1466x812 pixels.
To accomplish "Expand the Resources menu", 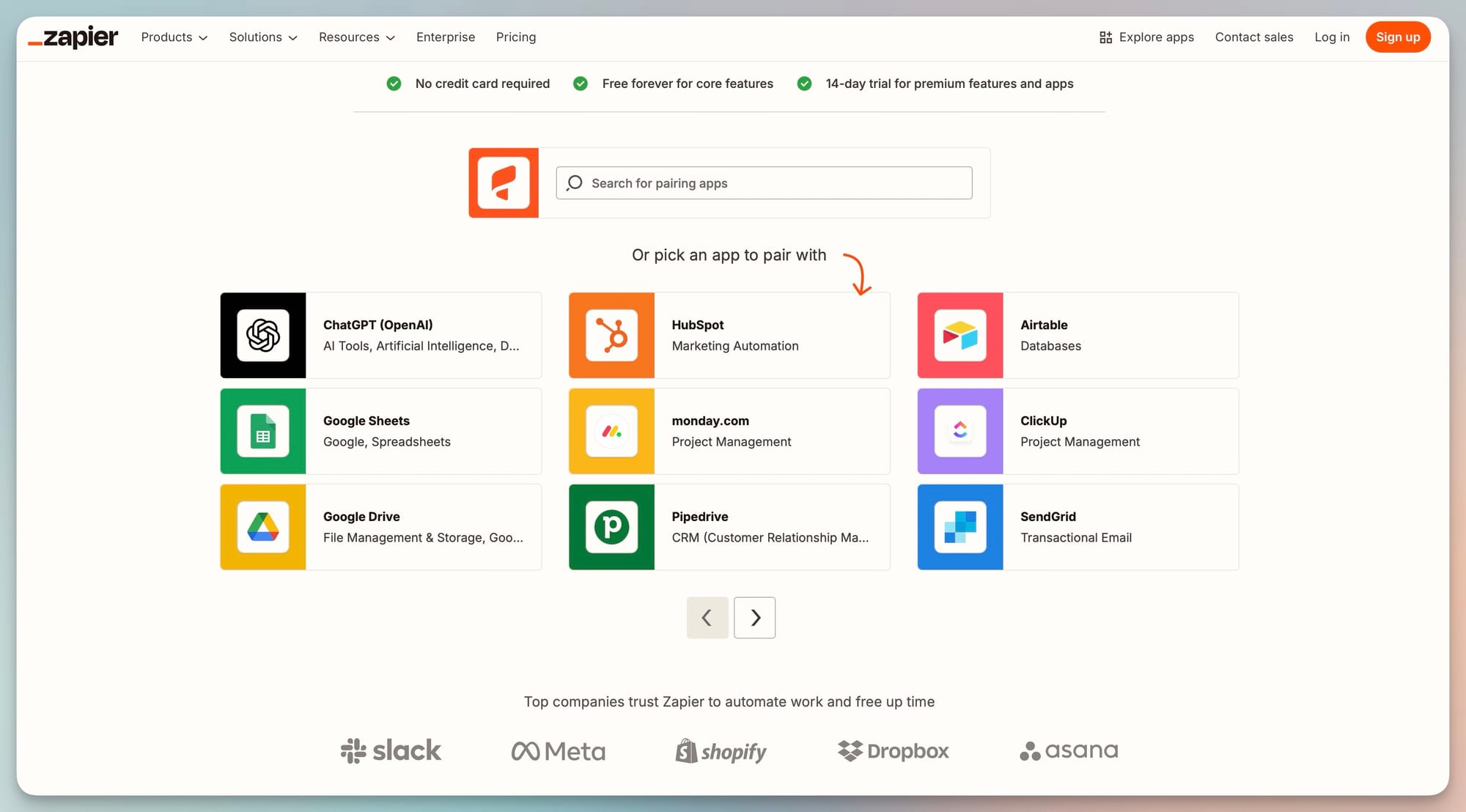I will pos(356,37).
